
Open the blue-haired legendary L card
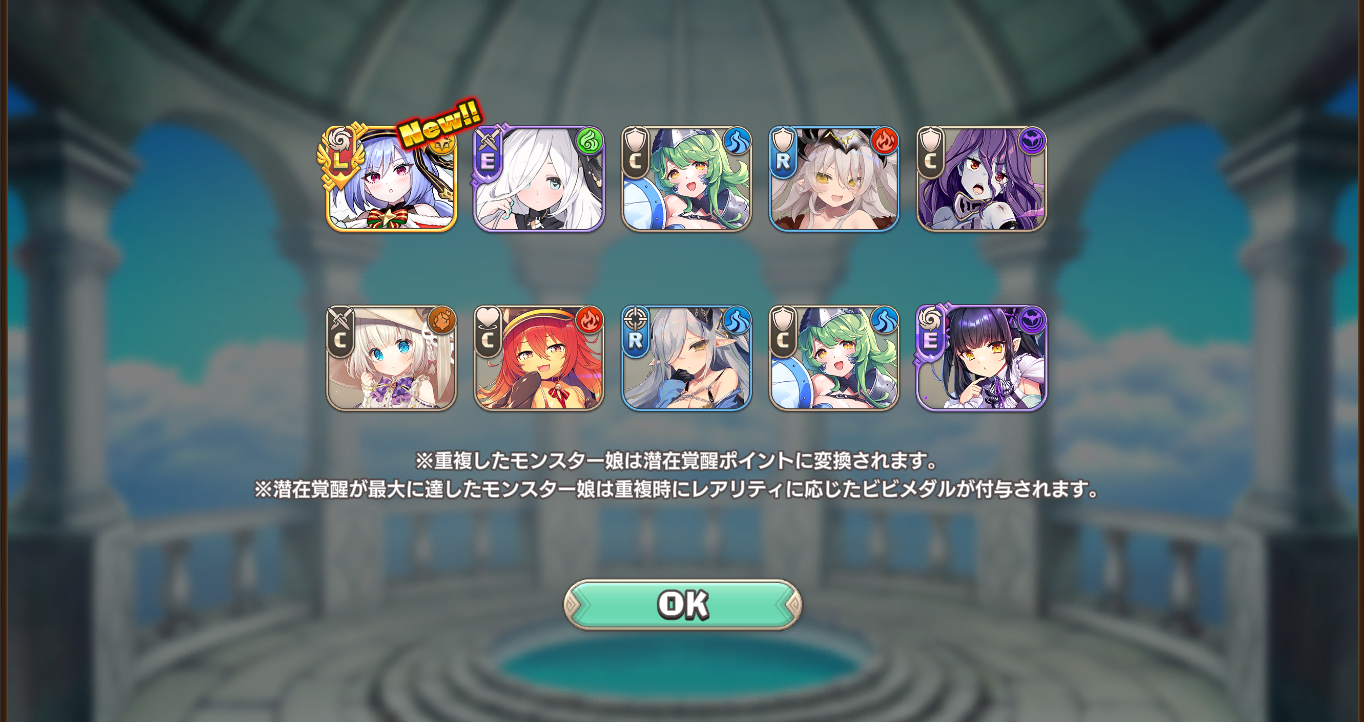coord(391,179)
